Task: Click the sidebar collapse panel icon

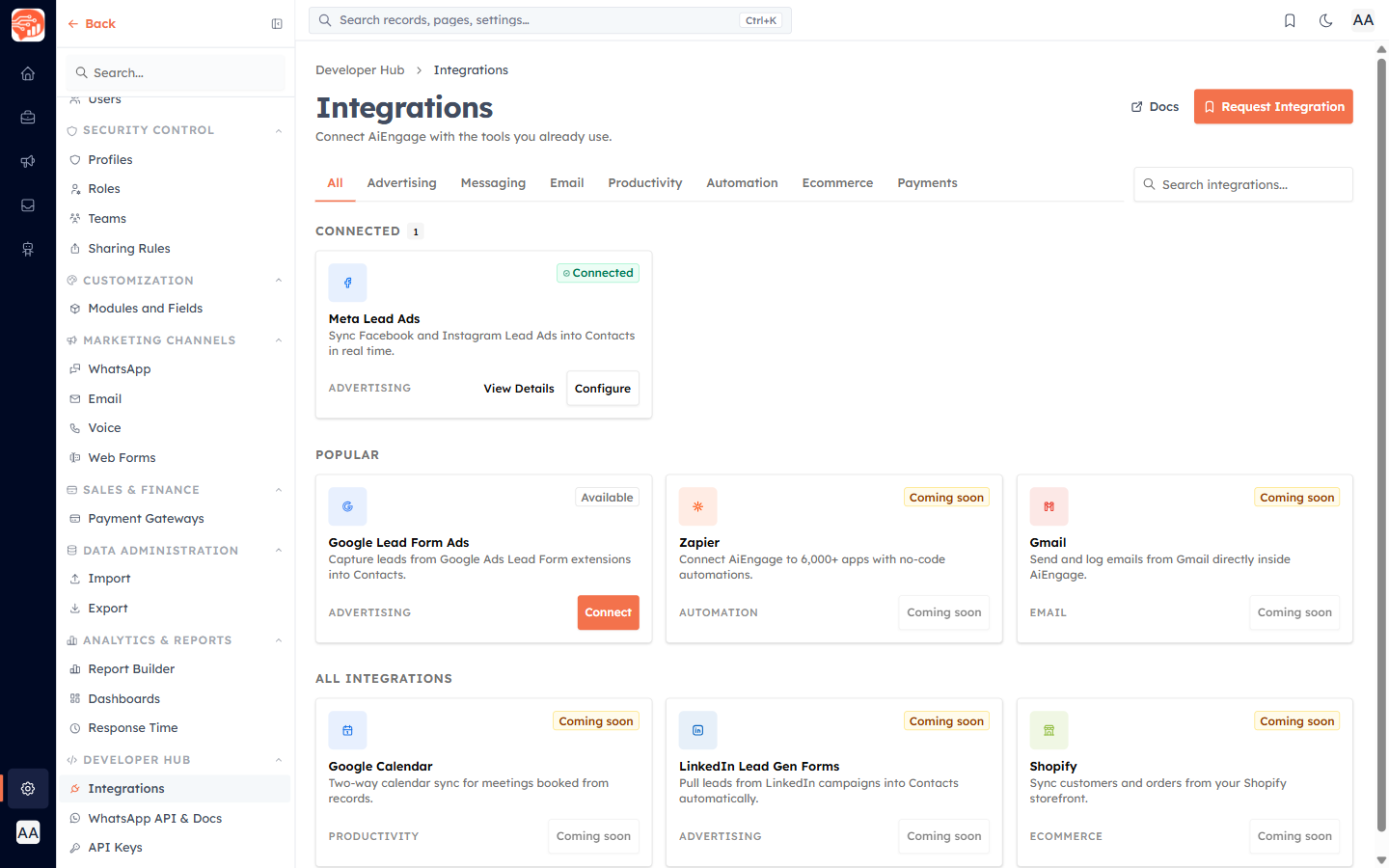Action: [x=277, y=24]
